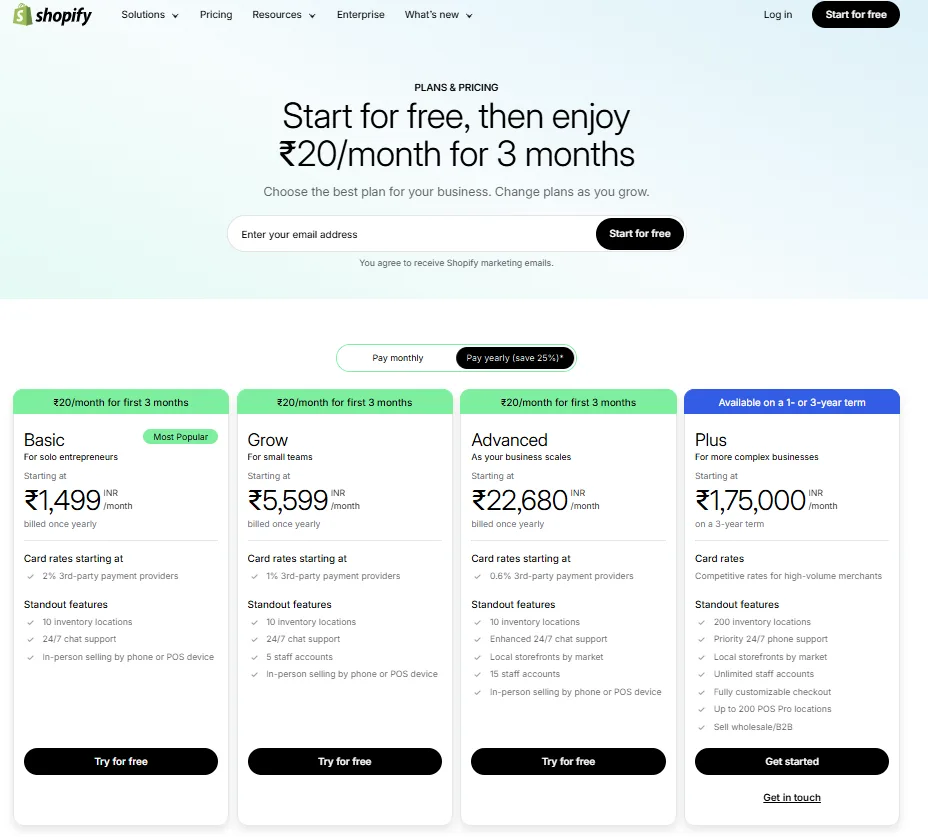Image resolution: width=928 pixels, height=837 pixels.
Task: Click Get in touch under Plus plan
Action: point(792,798)
